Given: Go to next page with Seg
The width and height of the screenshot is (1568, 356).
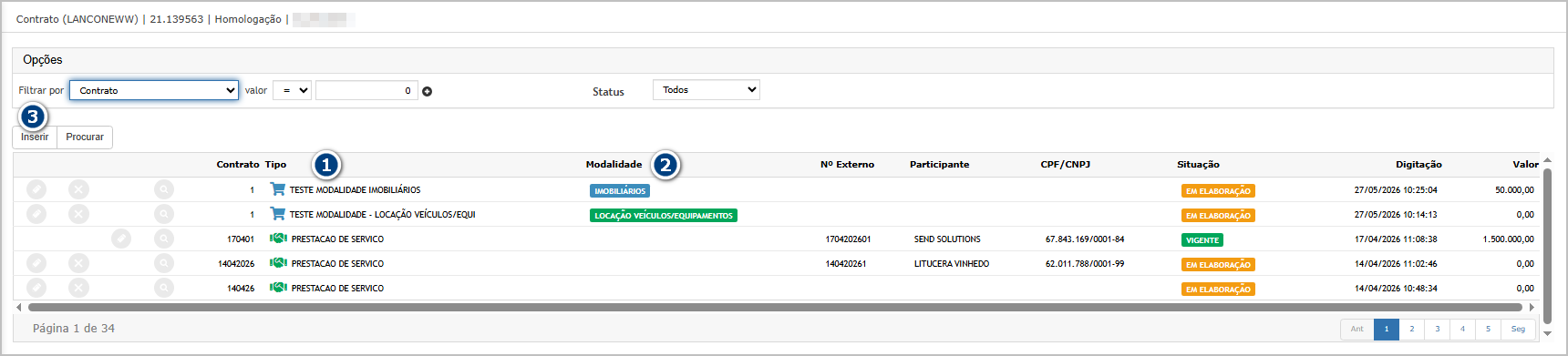Looking at the screenshot, I should (x=1518, y=329).
